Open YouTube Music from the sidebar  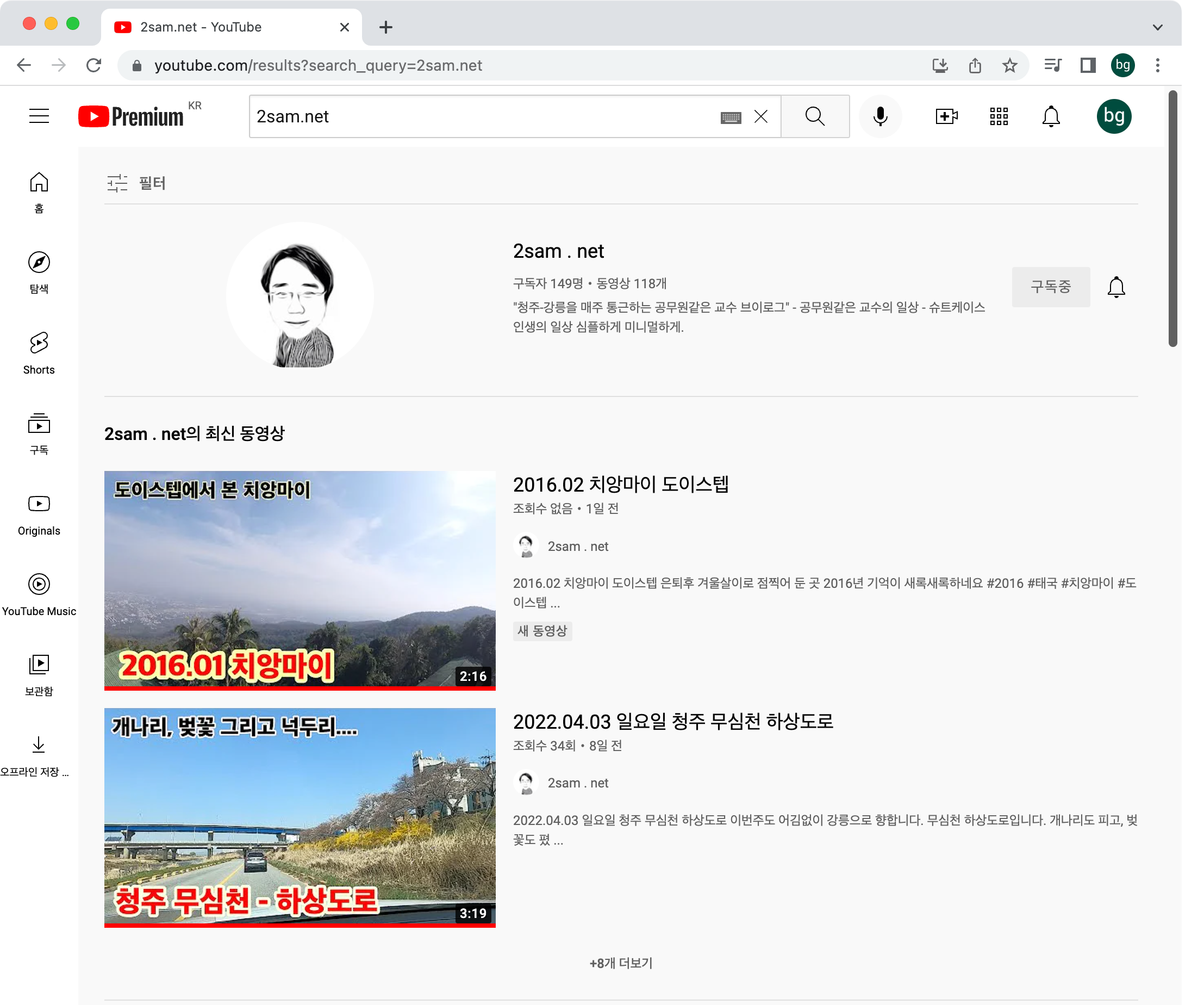pyautogui.click(x=39, y=594)
